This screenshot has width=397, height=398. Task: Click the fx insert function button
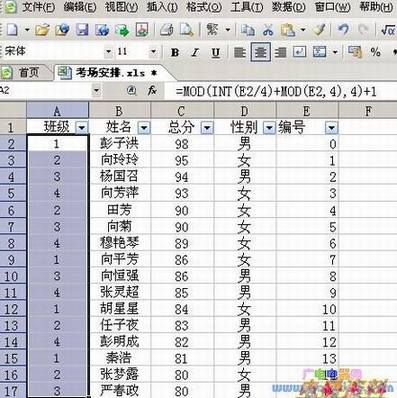tap(152, 90)
